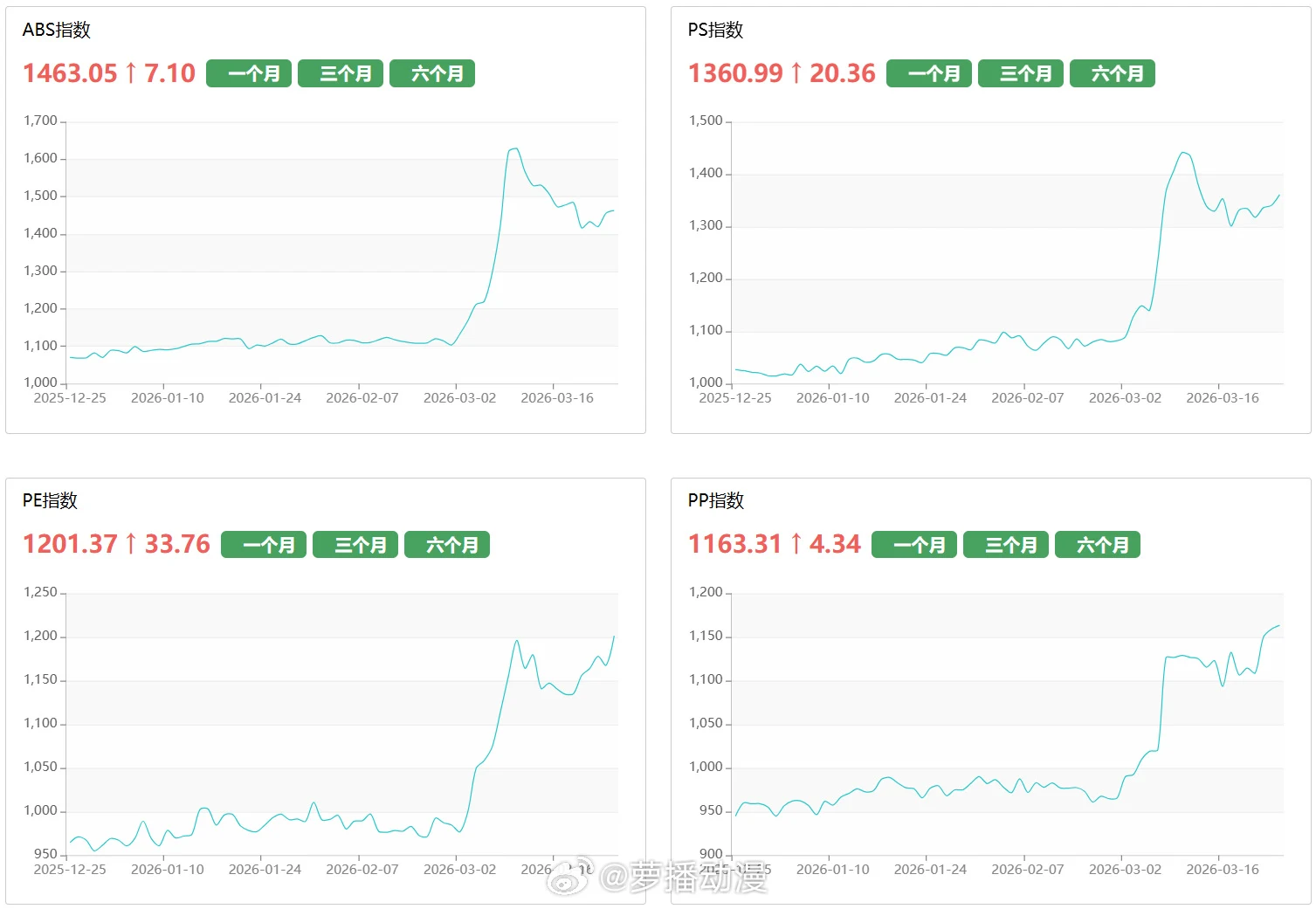Click the Weibo logo watermark
The image size is (1316, 909).
click(x=569, y=876)
